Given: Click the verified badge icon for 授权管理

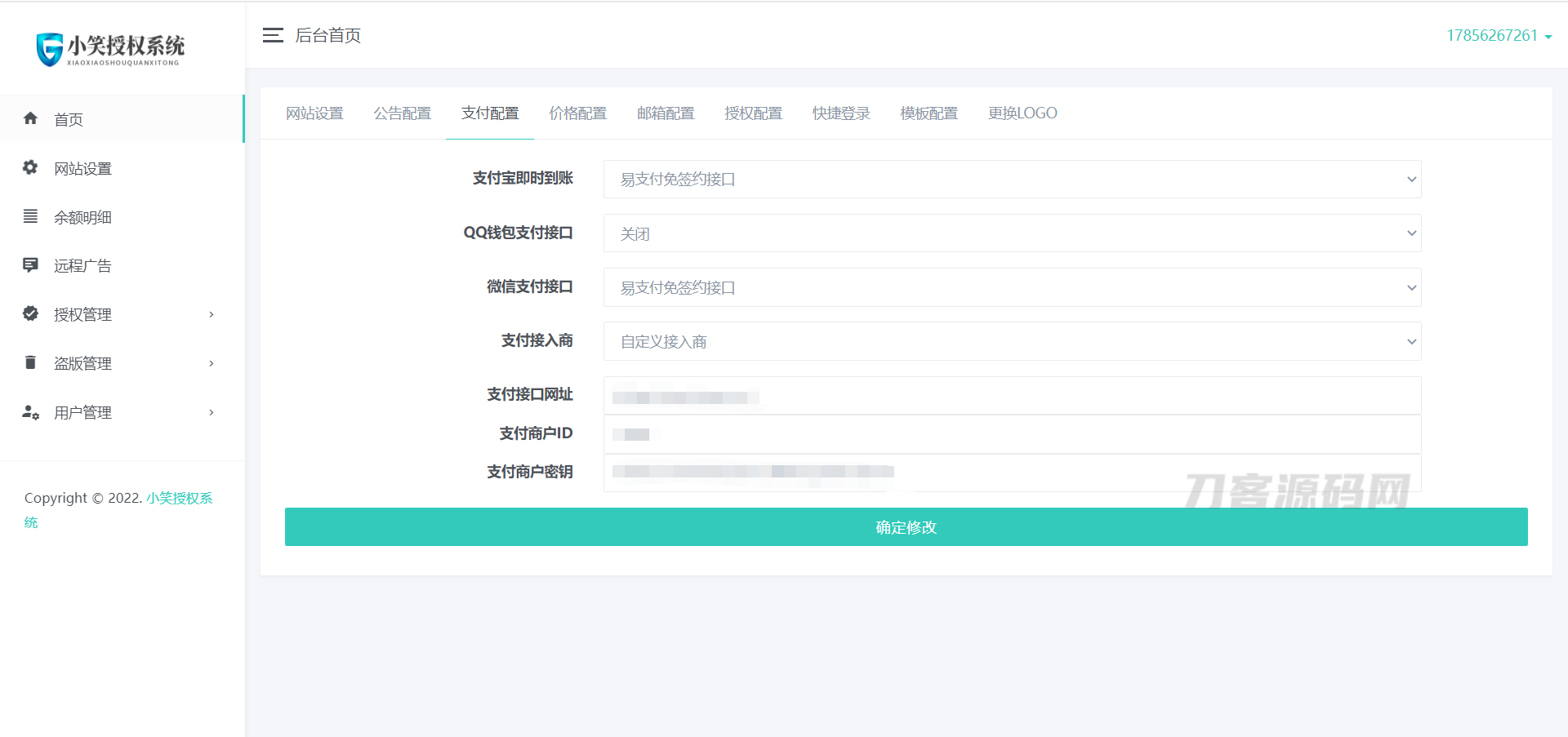Looking at the screenshot, I should pyautogui.click(x=31, y=313).
